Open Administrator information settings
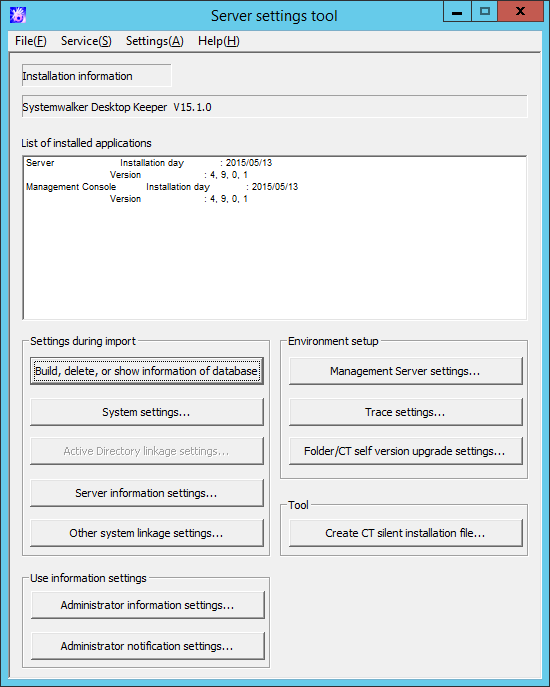Viewport: 550px width, 687px height. (148, 605)
